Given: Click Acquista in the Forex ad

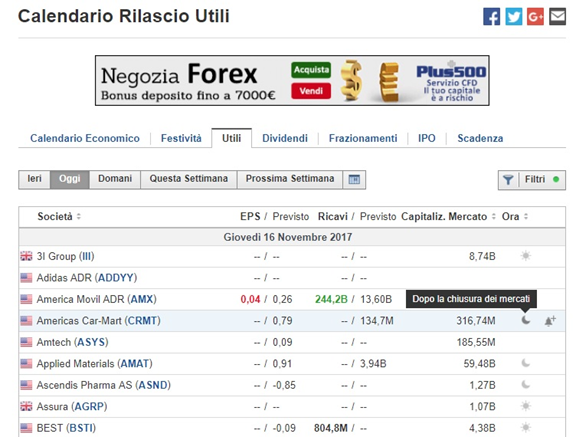Looking at the screenshot, I should pyautogui.click(x=311, y=70).
